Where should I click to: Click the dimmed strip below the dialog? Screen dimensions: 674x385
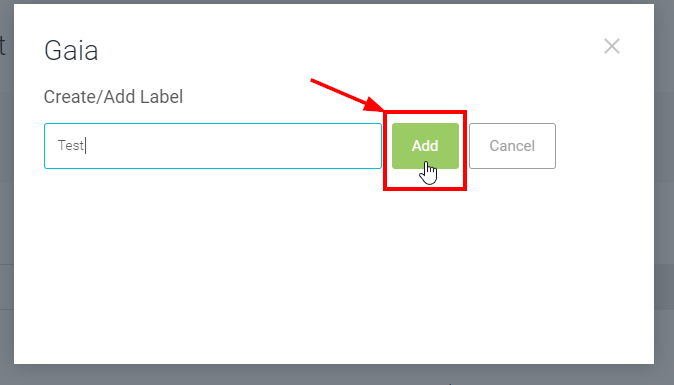click(337, 375)
